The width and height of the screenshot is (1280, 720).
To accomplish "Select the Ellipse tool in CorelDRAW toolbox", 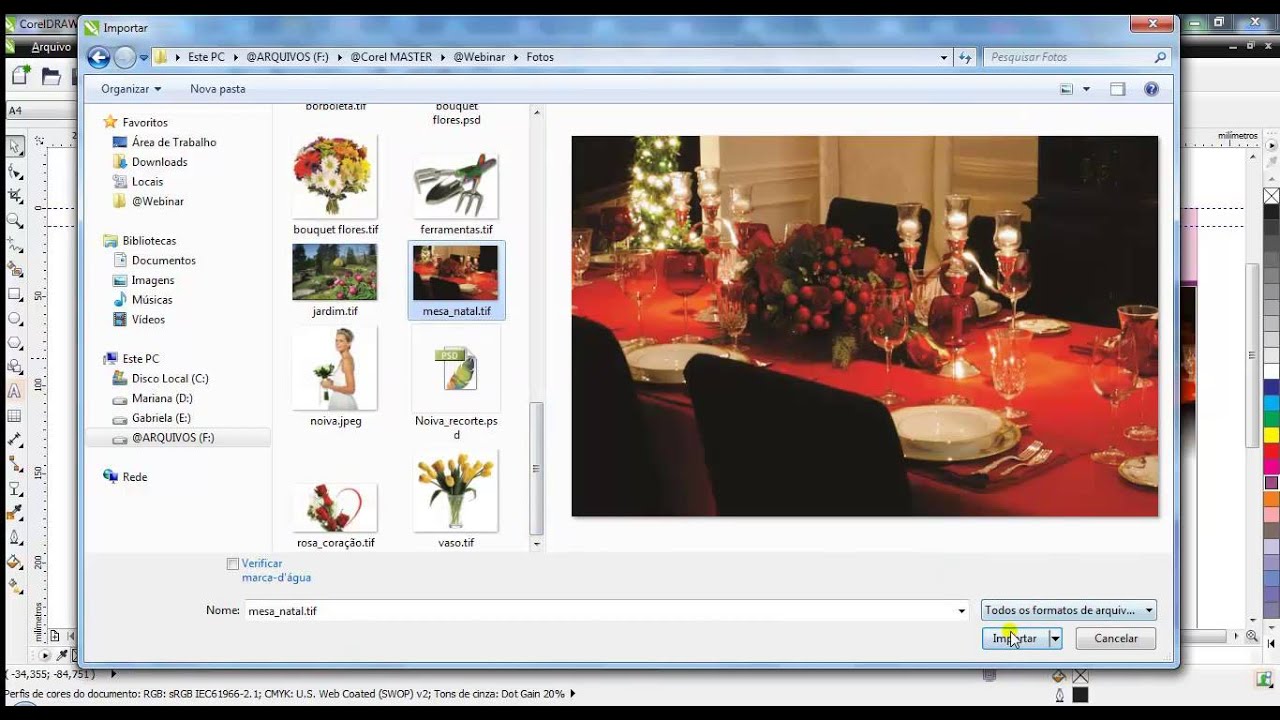I will point(15,318).
